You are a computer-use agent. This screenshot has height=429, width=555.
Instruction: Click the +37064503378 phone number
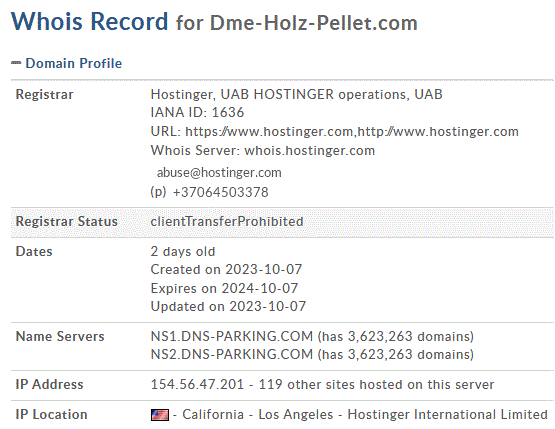tap(221, 192)
